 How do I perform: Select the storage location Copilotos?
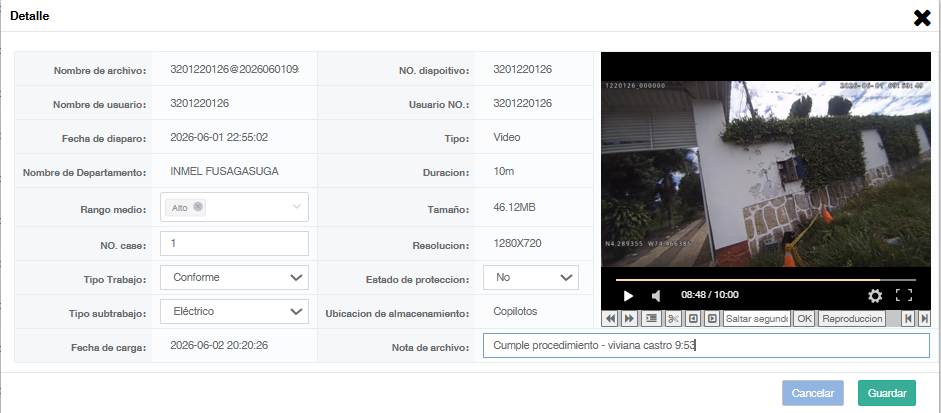click(x=515, y=312)
